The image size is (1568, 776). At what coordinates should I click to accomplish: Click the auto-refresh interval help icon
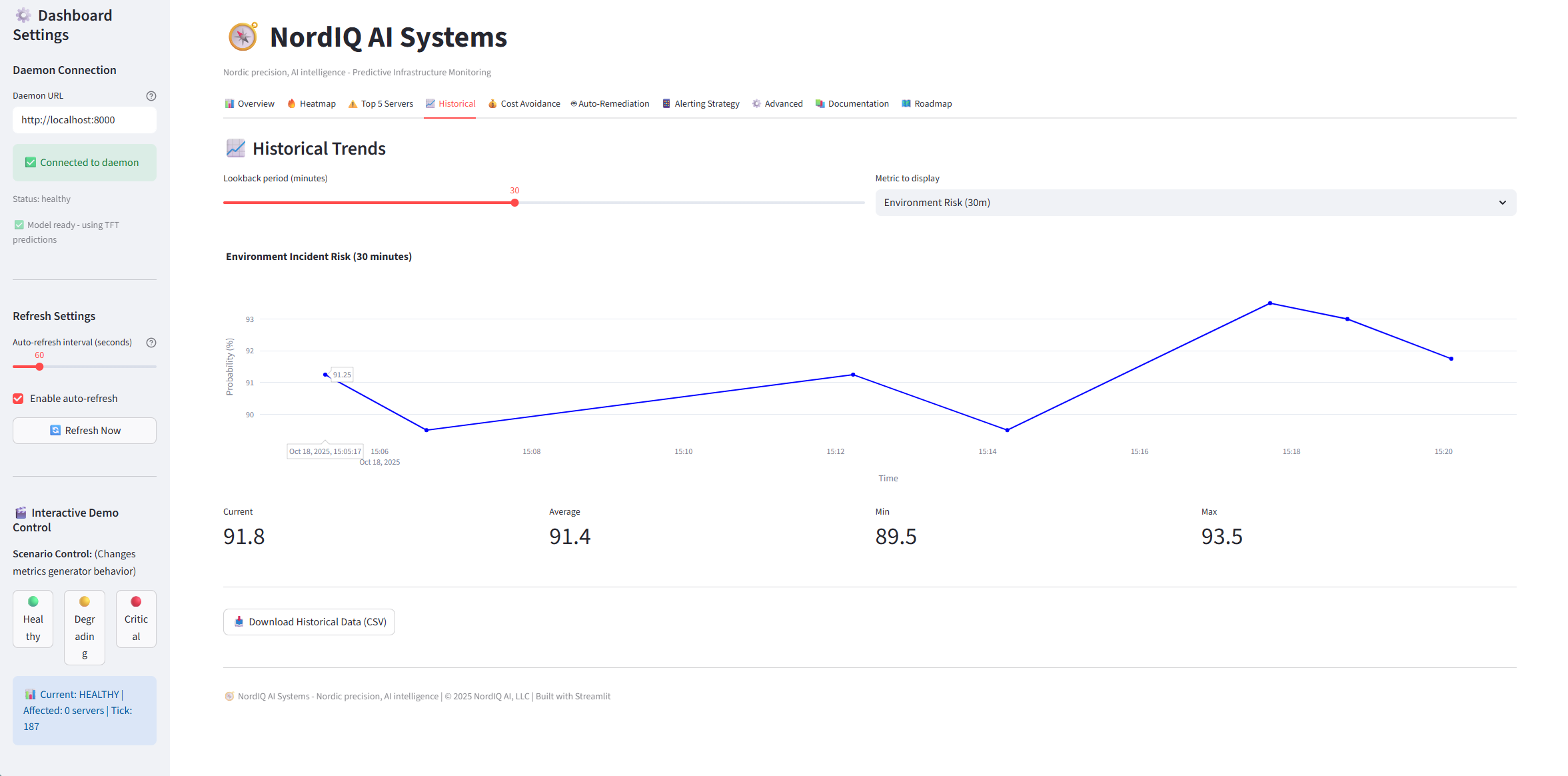[151, 343]
